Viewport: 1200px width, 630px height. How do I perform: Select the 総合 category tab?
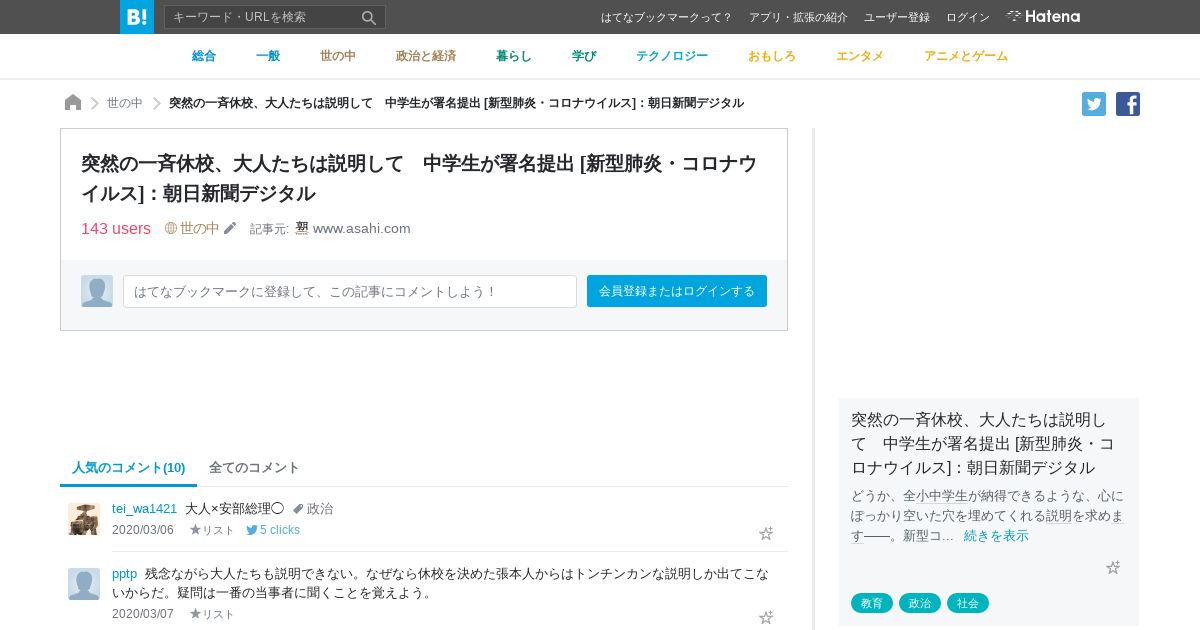pos(204,56)
